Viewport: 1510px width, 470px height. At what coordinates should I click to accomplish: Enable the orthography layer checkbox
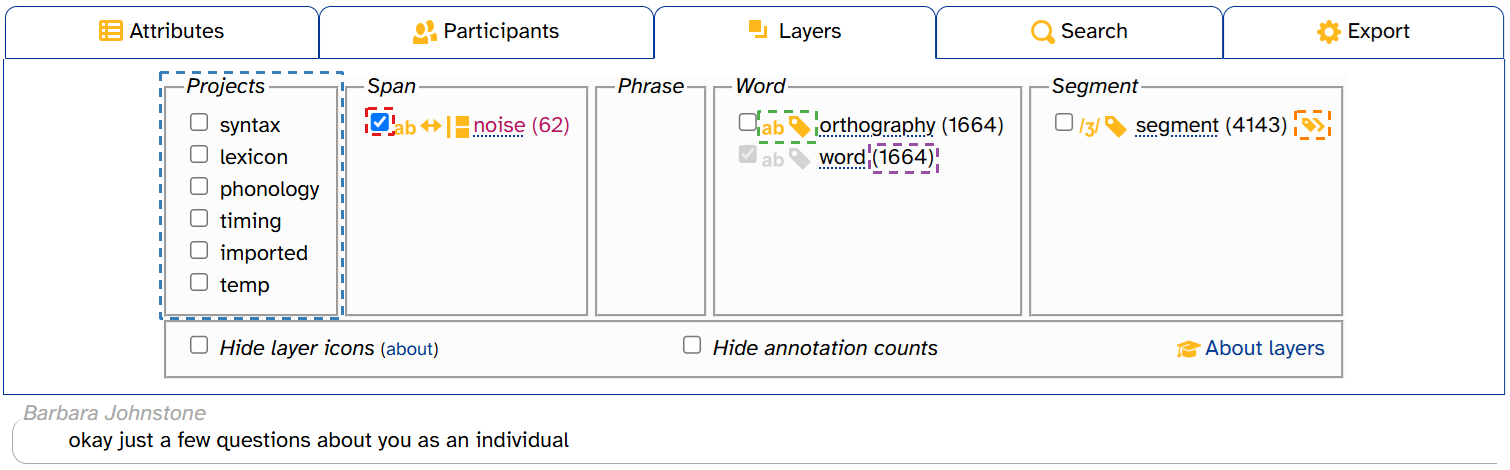(x=747, y=122)
